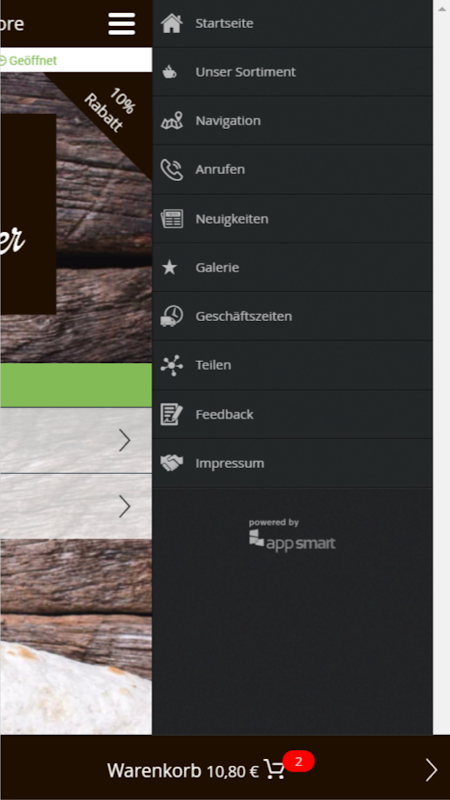The image size is (450, 800).
Task: Click the green banner bar
Action: 76,385
